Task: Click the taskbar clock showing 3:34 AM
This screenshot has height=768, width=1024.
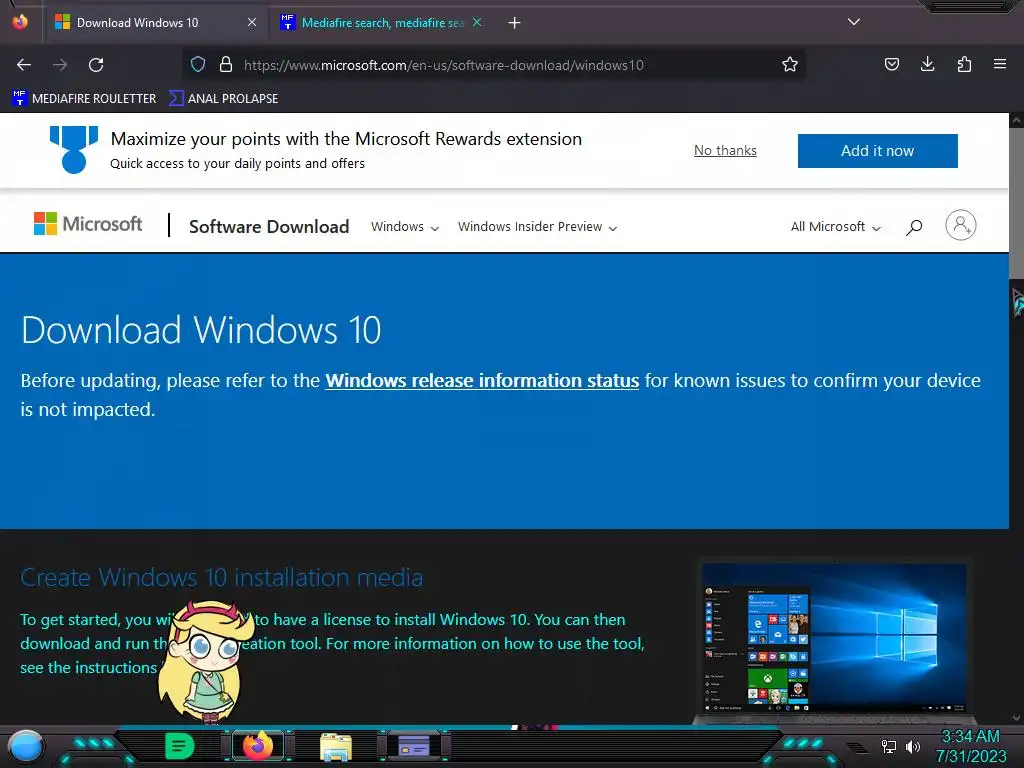Action: click(970, 746)
